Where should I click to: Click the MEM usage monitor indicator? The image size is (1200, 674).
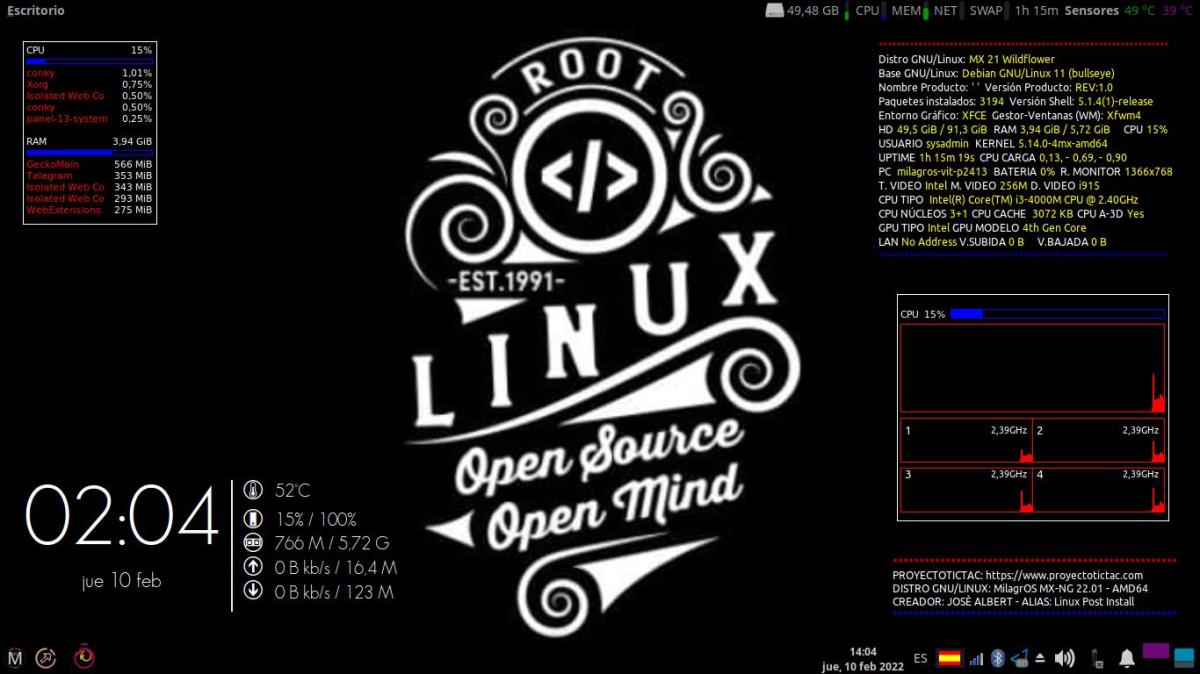click(905, 11)
